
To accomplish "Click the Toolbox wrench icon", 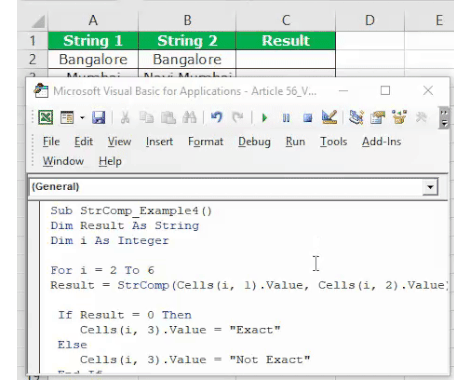I will pos(421,117).
